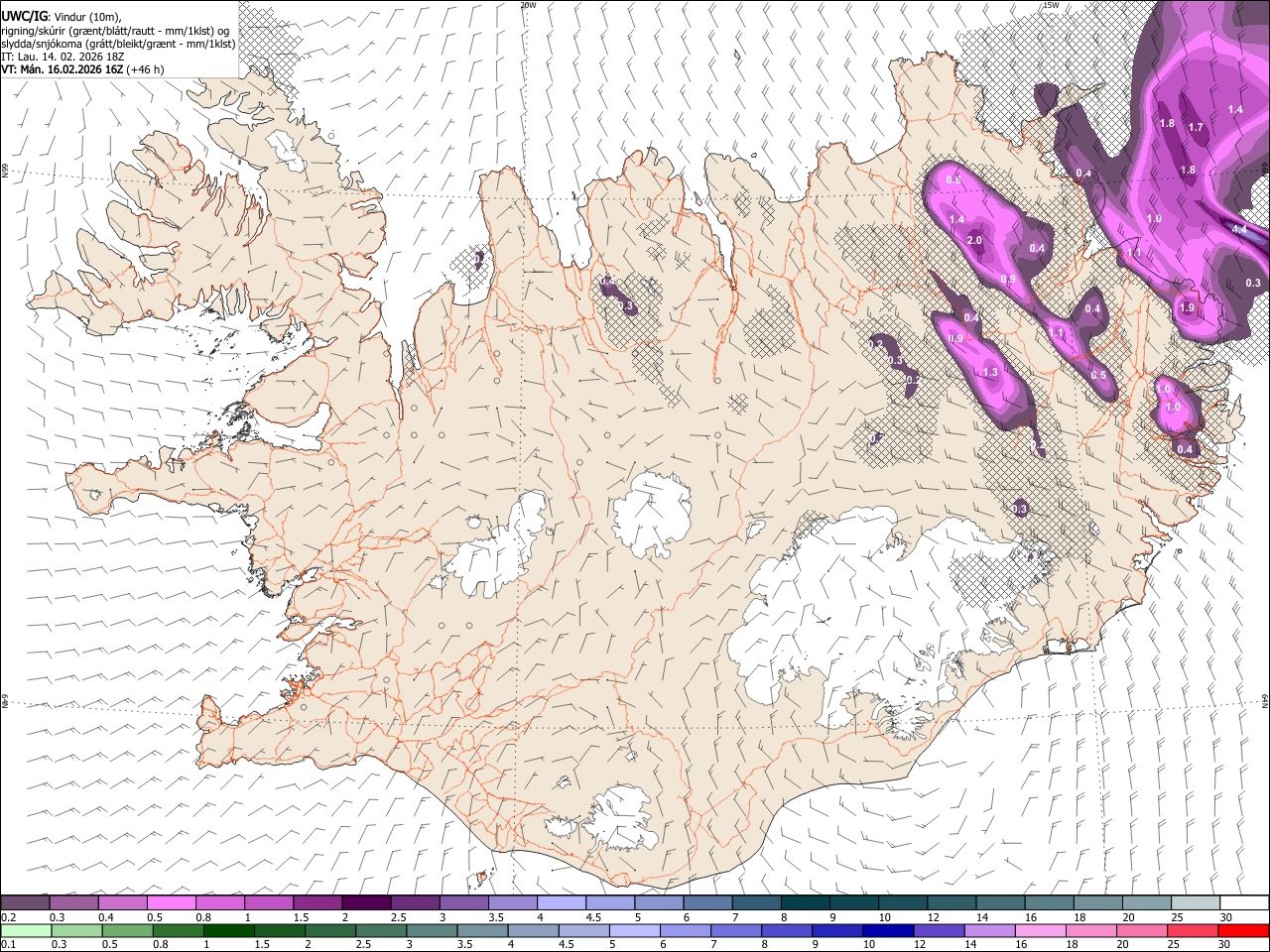
Task: Click the "1.7" snowfall value on the map
Action: pos(1196,127)
